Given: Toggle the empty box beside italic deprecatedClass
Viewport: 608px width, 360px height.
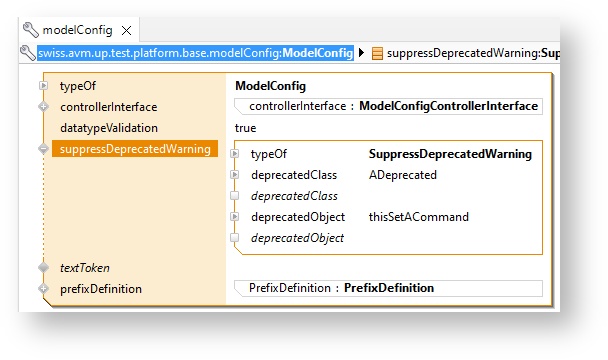Looking at the screenshot, I should [235, 196].
